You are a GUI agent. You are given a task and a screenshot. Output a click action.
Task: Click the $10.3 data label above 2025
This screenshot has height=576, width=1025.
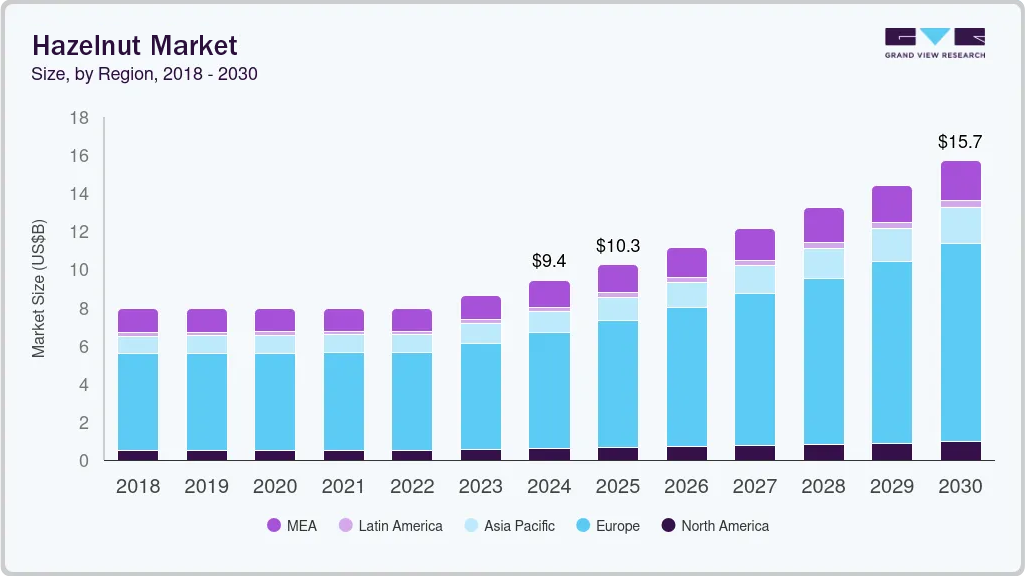coord(618,245)
